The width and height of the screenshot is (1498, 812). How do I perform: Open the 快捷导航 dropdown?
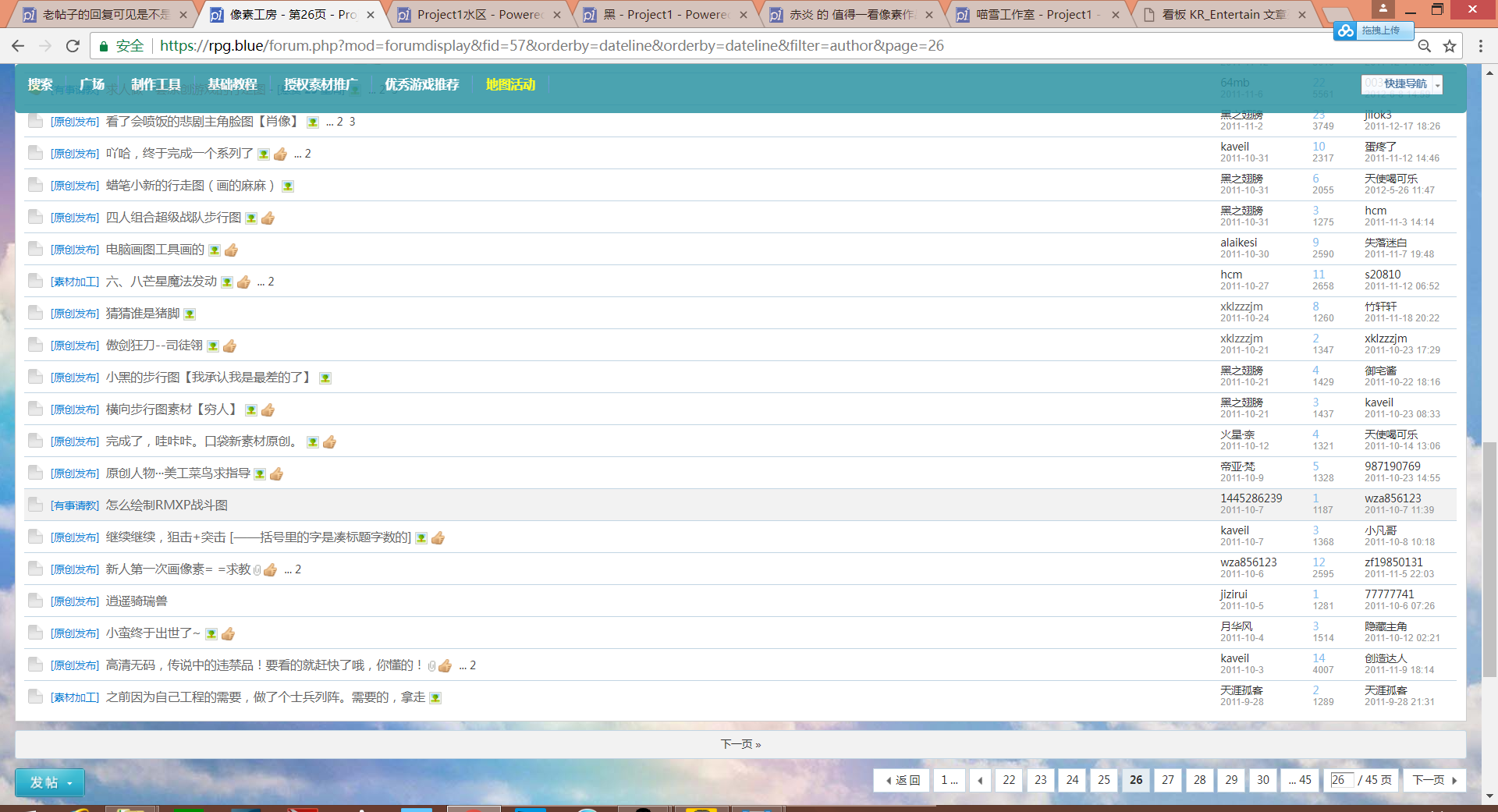[1402, 84]
